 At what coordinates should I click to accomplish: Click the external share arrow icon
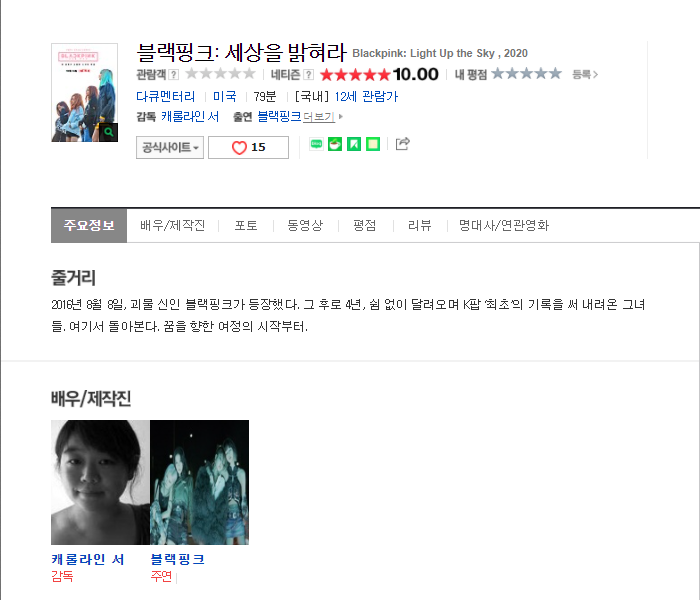[402, 143]
